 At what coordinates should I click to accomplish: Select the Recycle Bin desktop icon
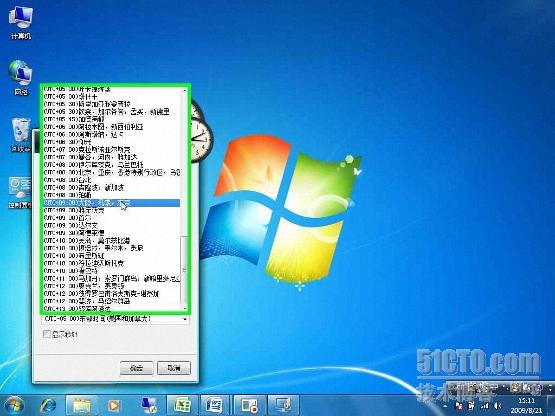21,135
